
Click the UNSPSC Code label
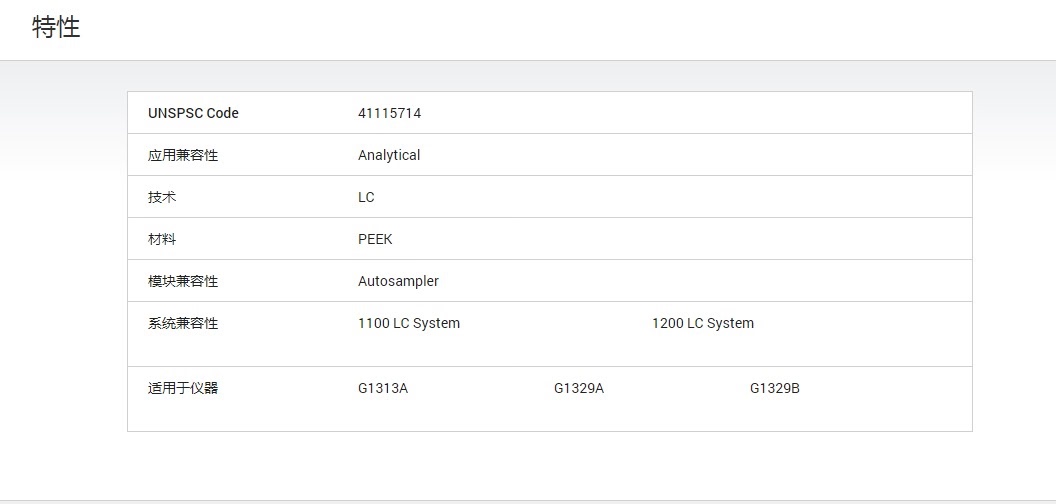[193, 113]
